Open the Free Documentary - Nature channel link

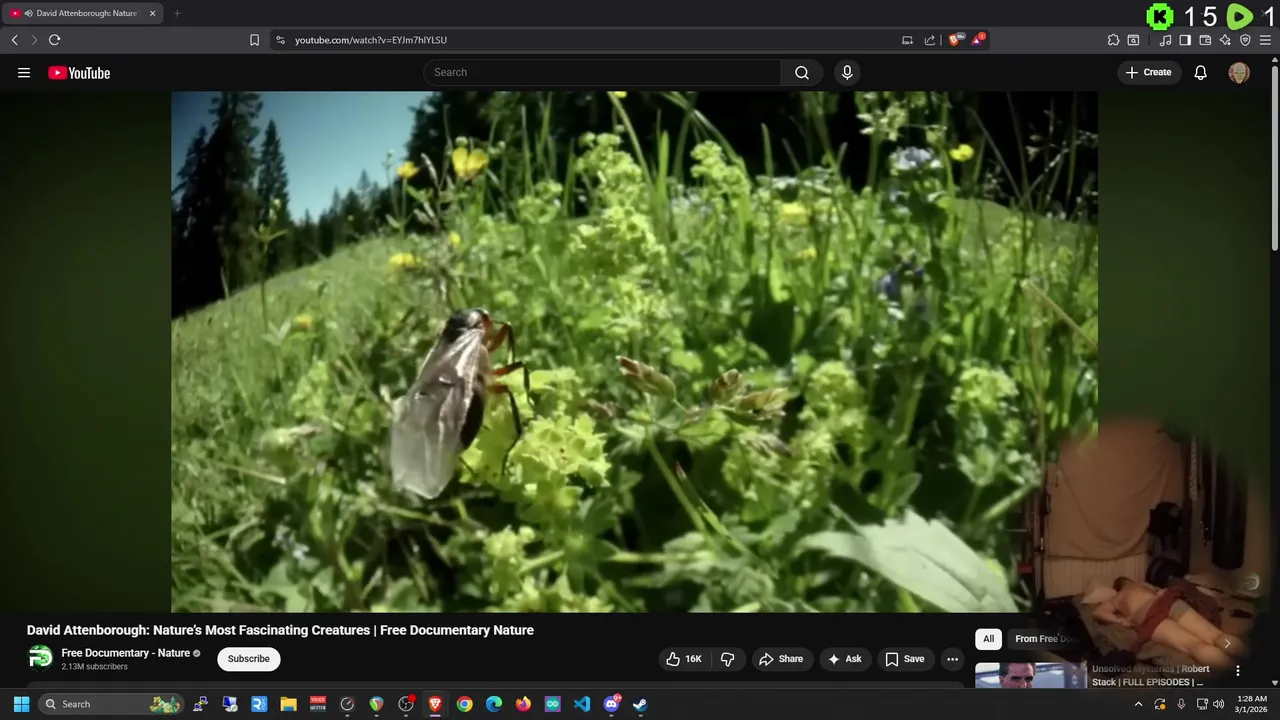point(126,653)
